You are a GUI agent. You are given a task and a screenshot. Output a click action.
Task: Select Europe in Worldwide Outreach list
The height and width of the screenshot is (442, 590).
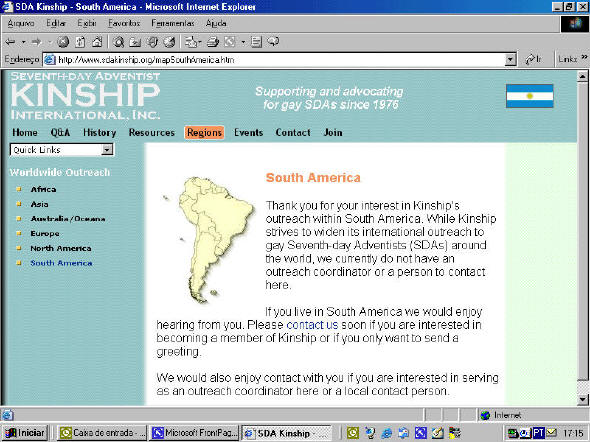tap(45, 234)
